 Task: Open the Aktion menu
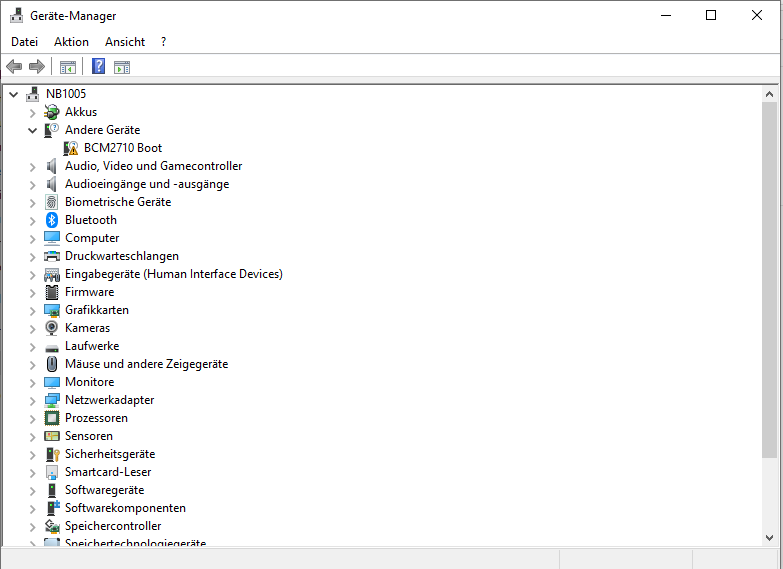click(x=71, y=42)
